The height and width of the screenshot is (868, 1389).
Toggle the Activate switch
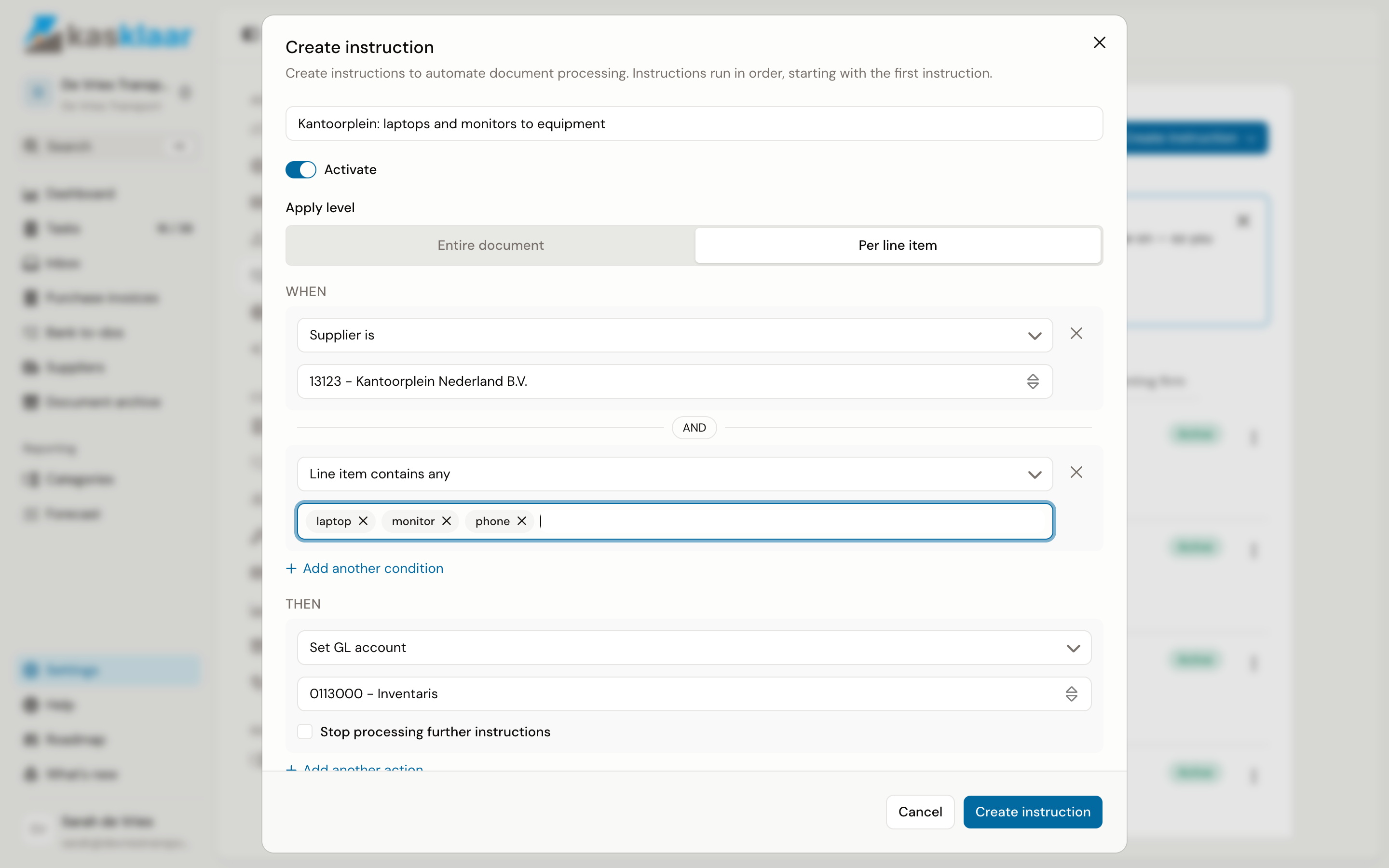(301, 169)
